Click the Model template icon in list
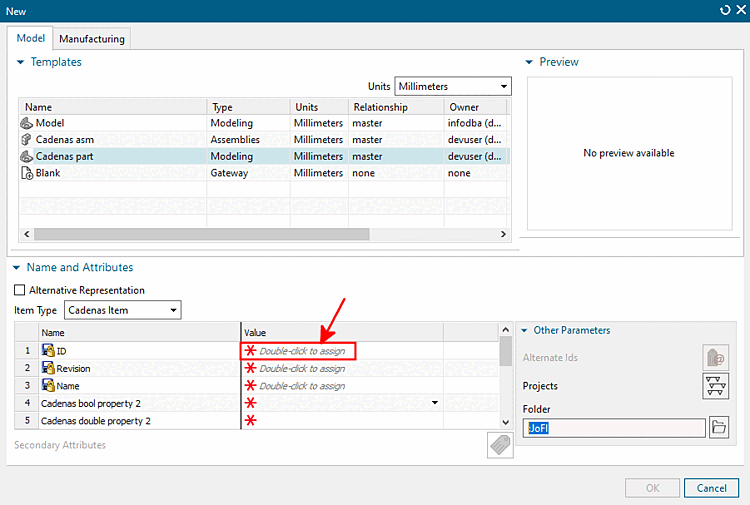750x505 pixels. pyautogui.click(x=26, y=123)
